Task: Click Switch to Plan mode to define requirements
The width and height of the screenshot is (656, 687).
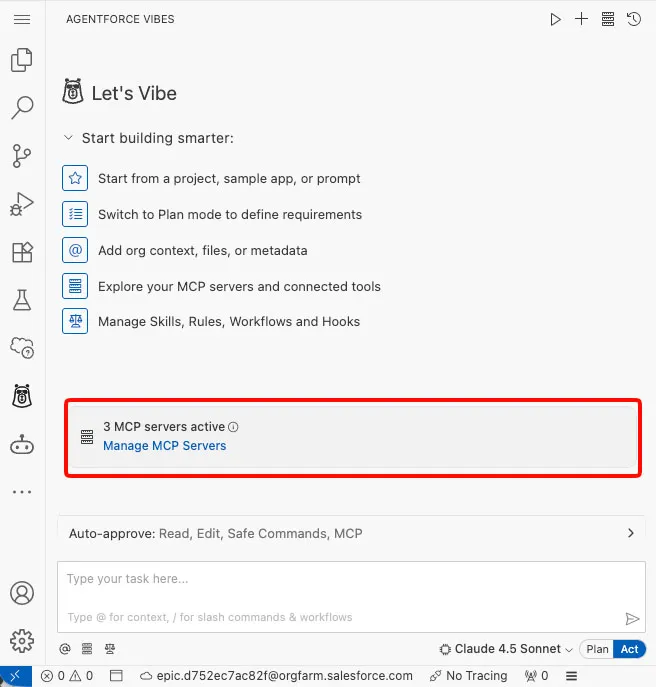Action: 230,215
